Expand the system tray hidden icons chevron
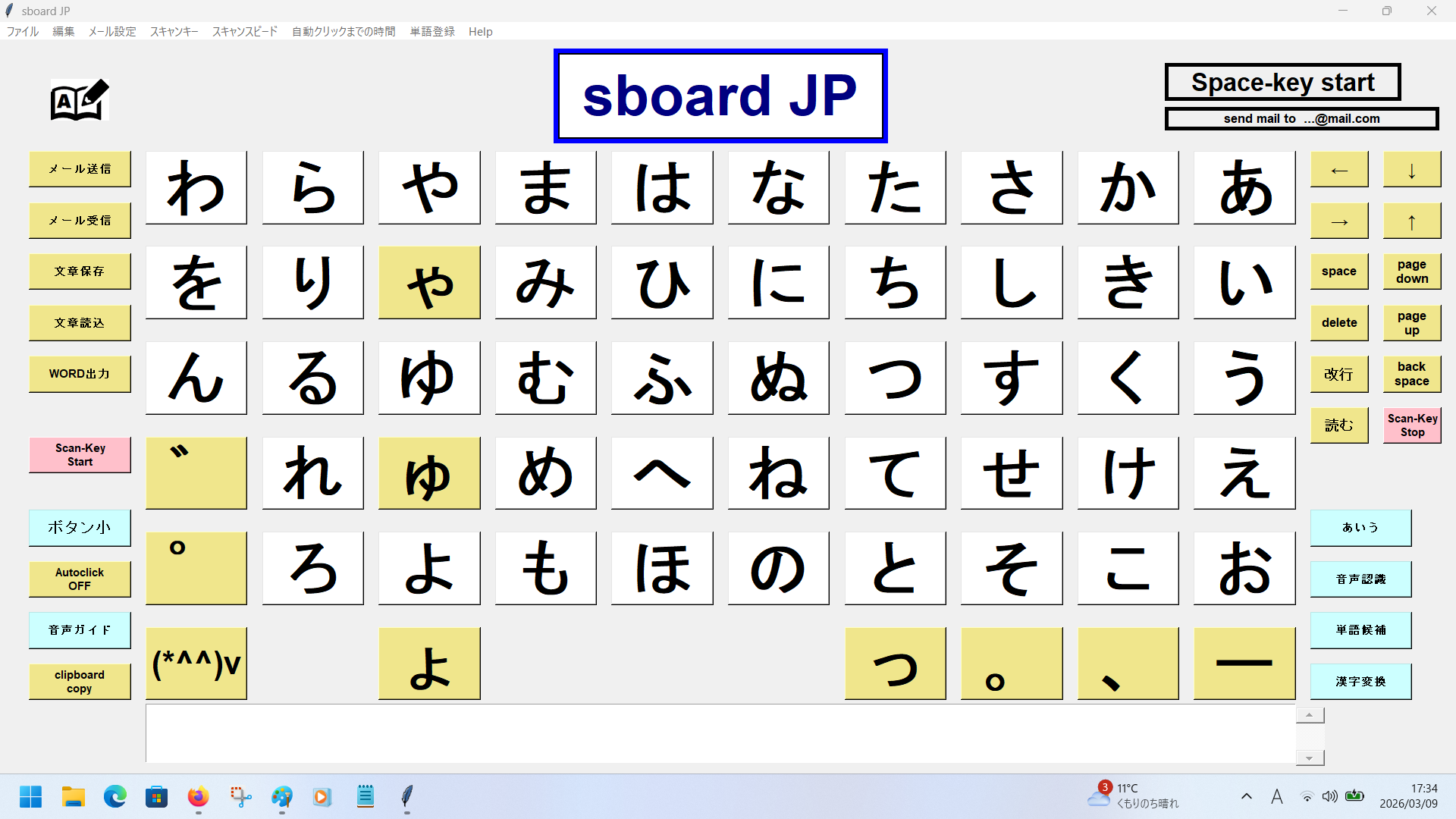Viewport: 1456px width, 819px height. [1246, 796]
